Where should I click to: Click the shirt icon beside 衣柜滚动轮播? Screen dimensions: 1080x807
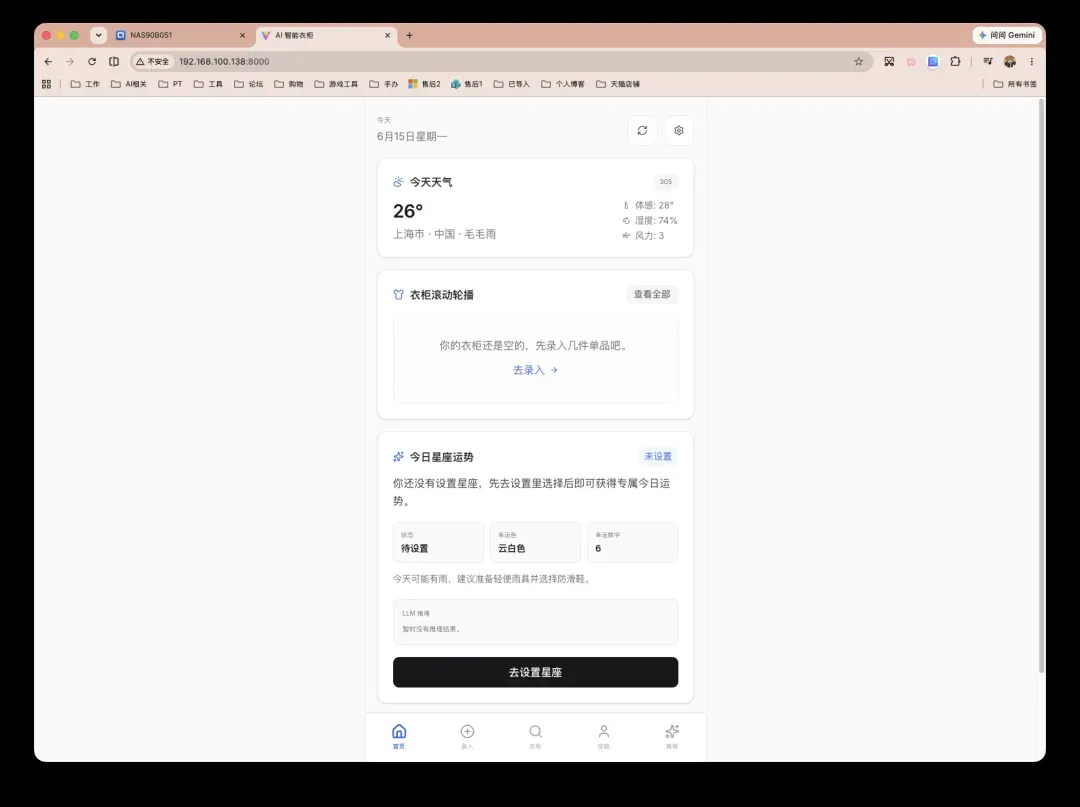[x=398, y=295]
